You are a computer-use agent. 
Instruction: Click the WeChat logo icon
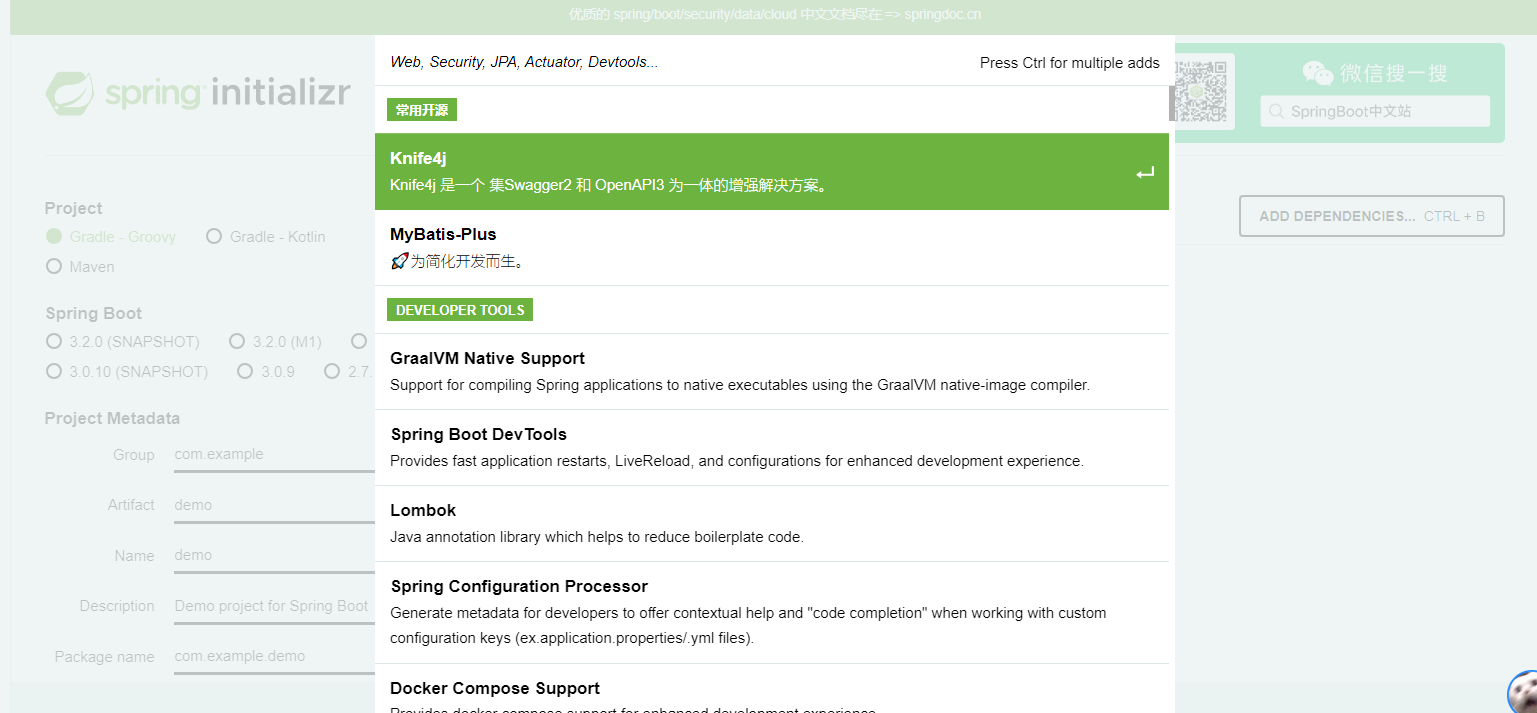click(1317, 73)
